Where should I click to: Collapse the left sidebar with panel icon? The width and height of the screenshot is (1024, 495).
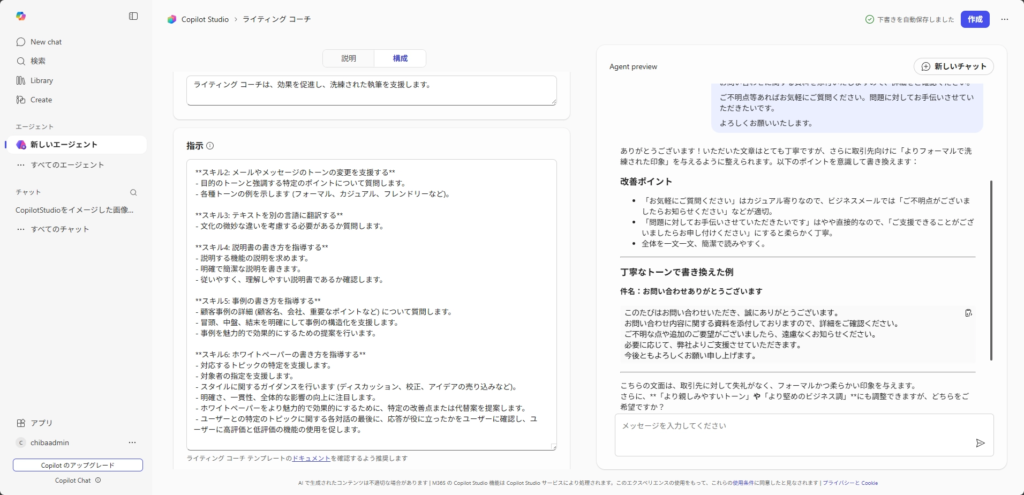(134, 16)
